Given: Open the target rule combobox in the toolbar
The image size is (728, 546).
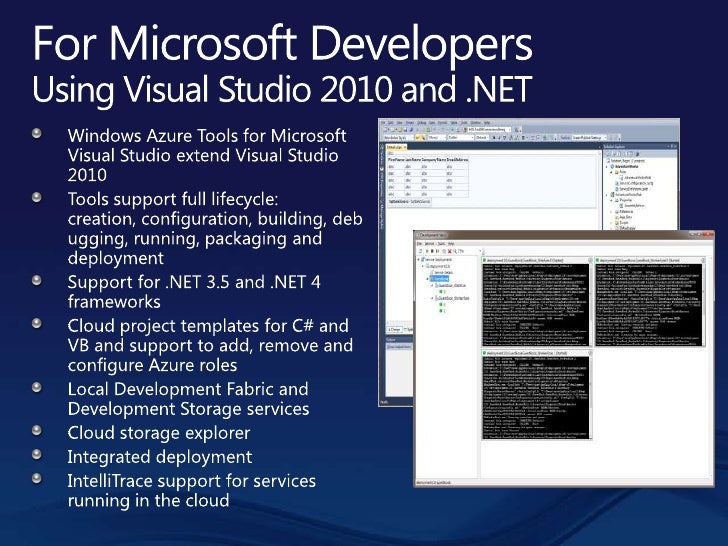Looking at the screenshot, I should click(398, 137).
